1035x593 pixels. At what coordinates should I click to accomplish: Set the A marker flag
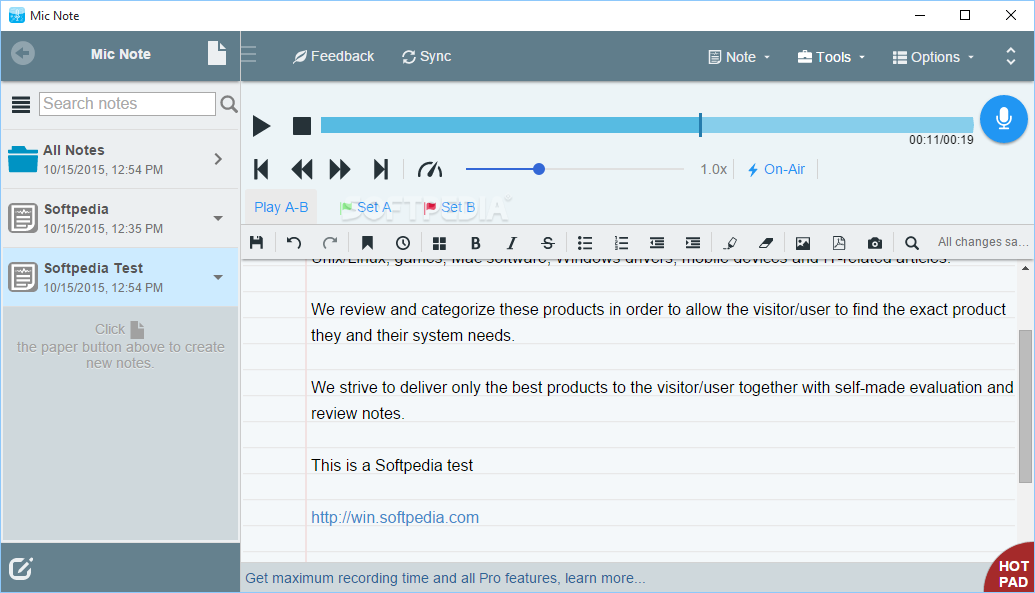pos(366,207)
